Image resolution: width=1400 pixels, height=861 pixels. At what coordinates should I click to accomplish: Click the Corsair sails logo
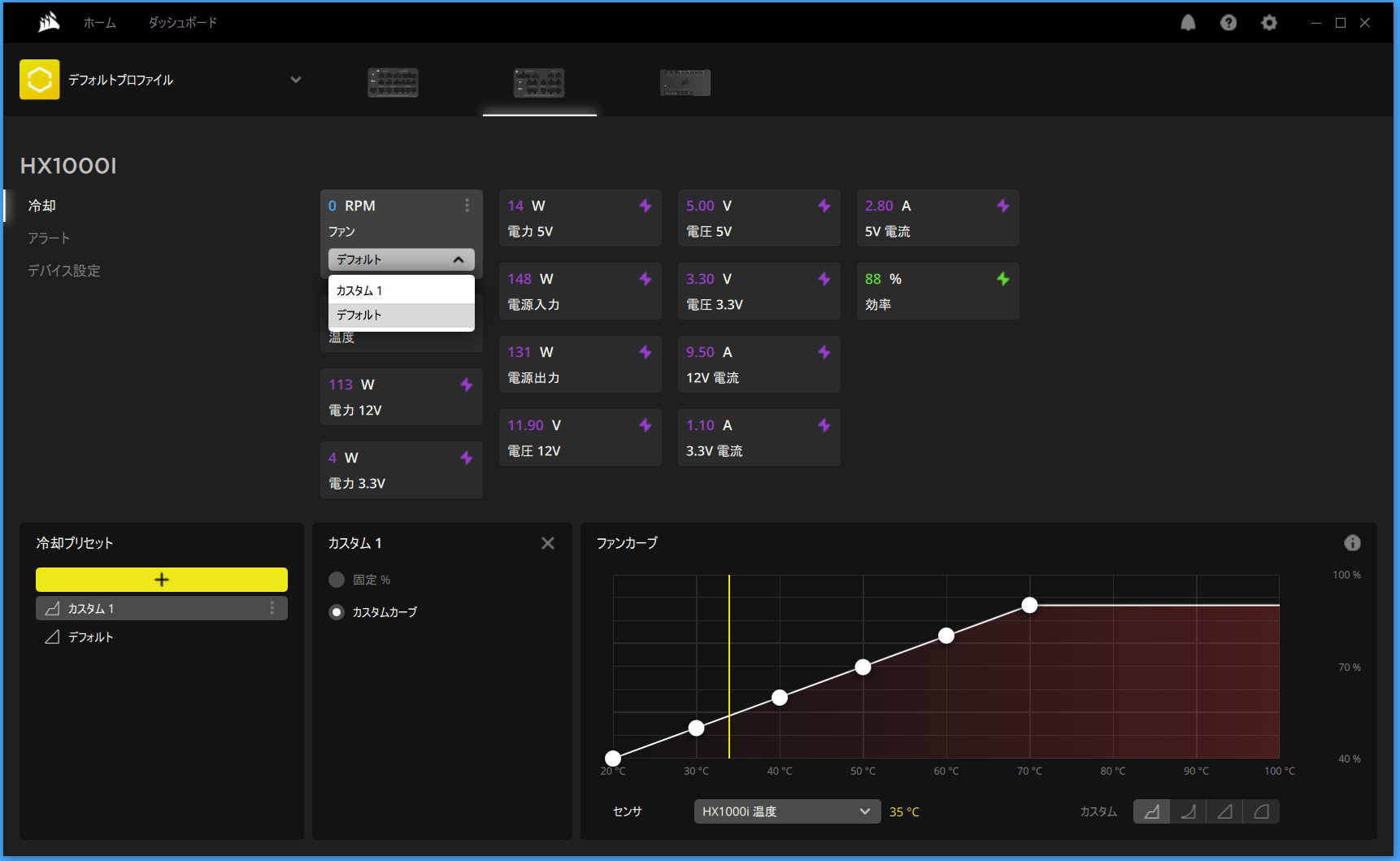pyautogui.click(x=49, y=22)
